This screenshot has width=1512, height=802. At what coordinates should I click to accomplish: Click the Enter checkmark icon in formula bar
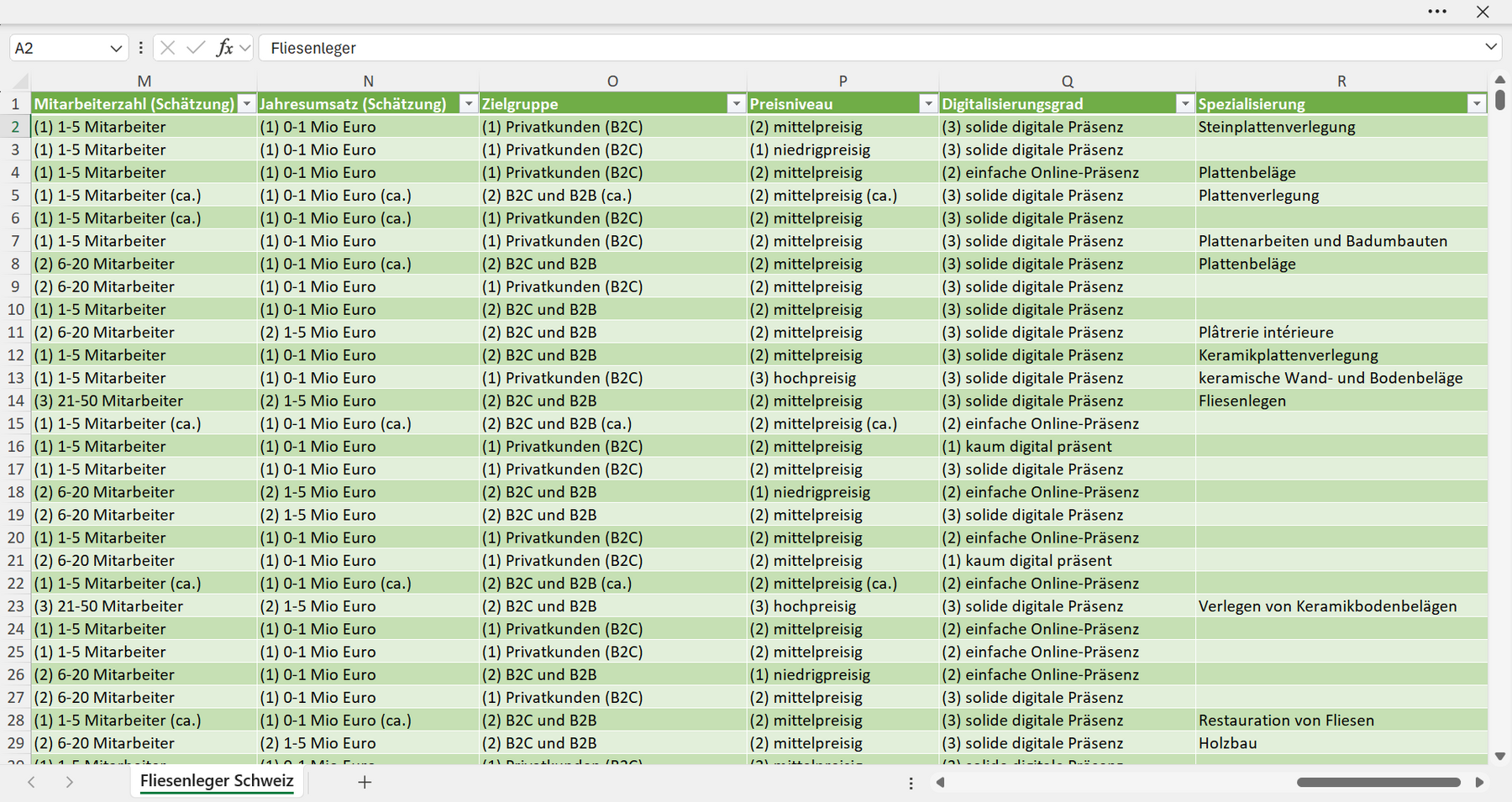(196, 48)
